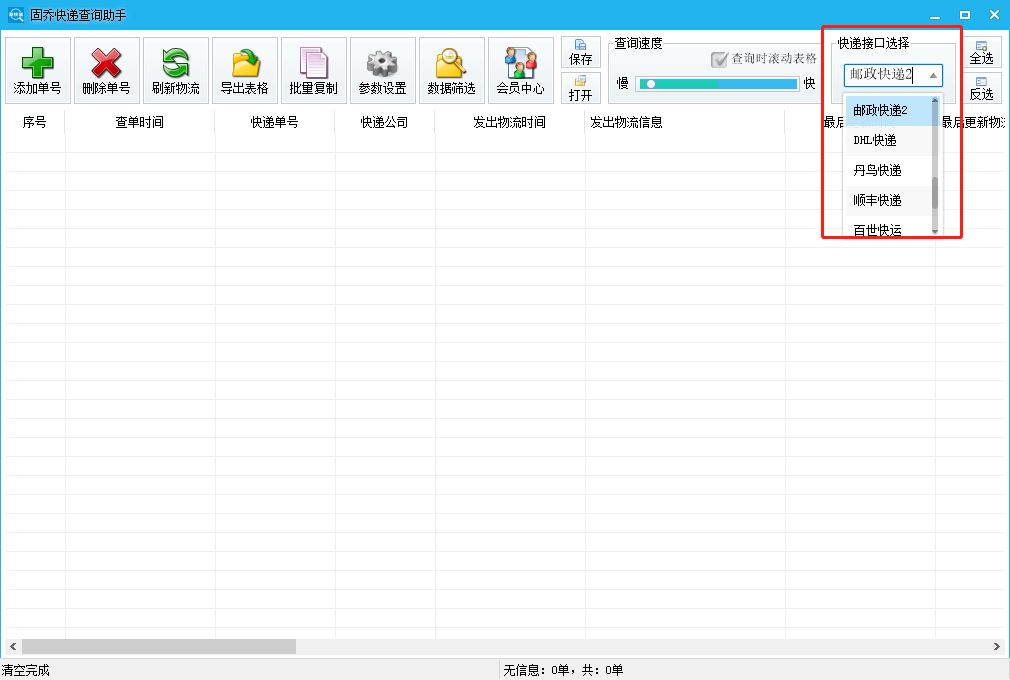The height and width of the screenshot is (680, 1010).
Task: Enable the 查询时滚动表格 checkbox
Action: point(718,58)
